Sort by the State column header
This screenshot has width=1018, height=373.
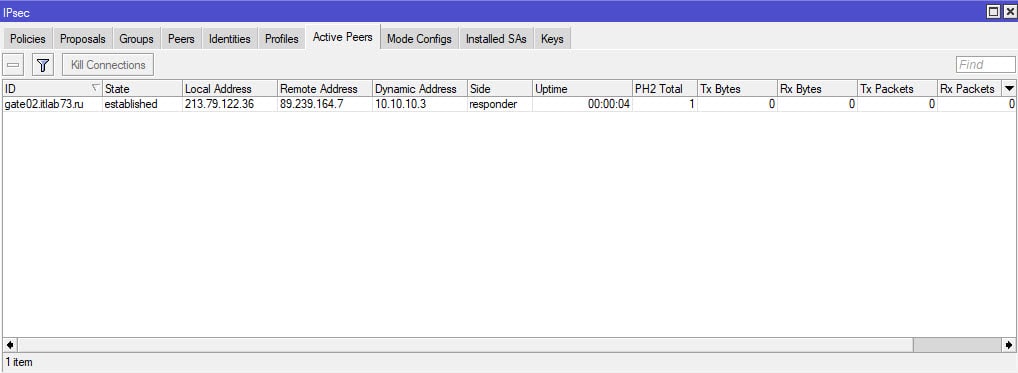point(142,88)
